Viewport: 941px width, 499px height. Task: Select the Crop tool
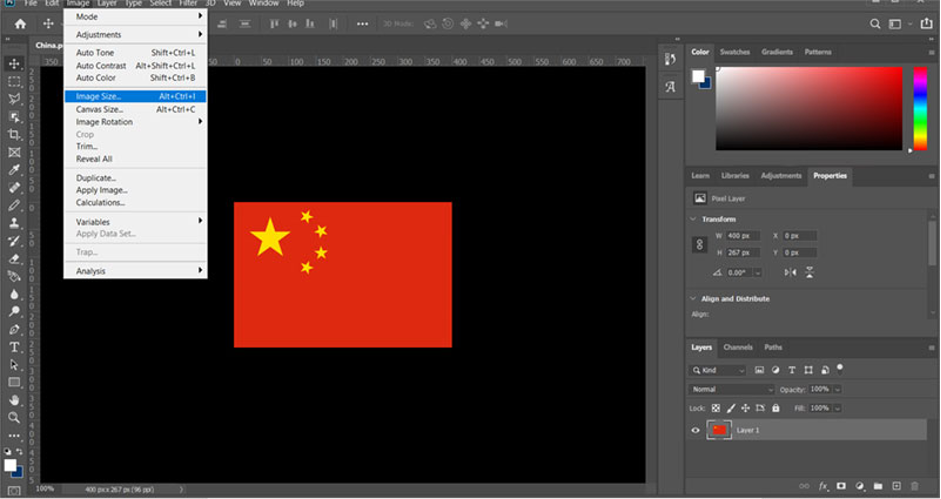(x=14, y=135)
